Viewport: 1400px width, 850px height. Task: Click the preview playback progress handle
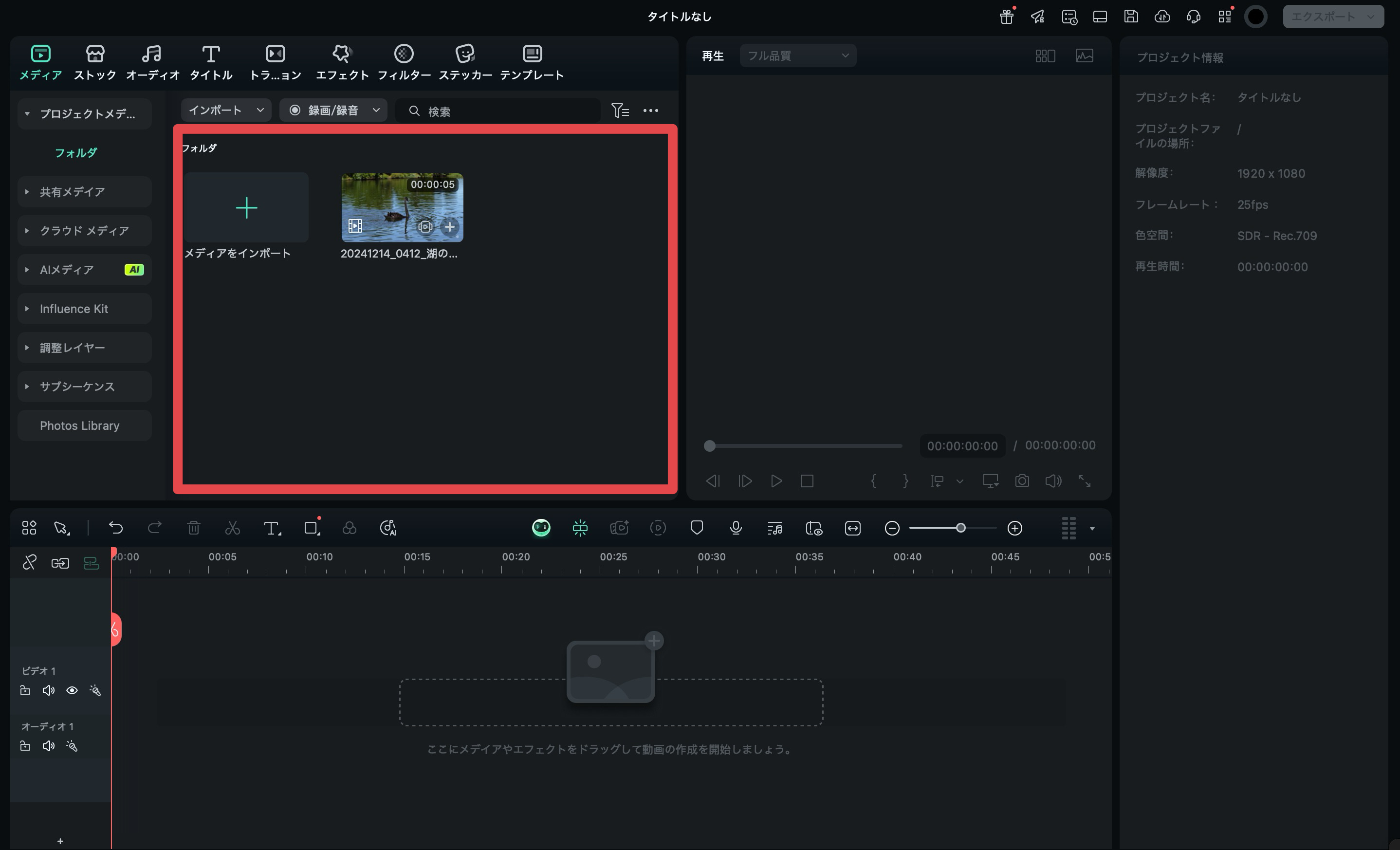click(709, 446)
